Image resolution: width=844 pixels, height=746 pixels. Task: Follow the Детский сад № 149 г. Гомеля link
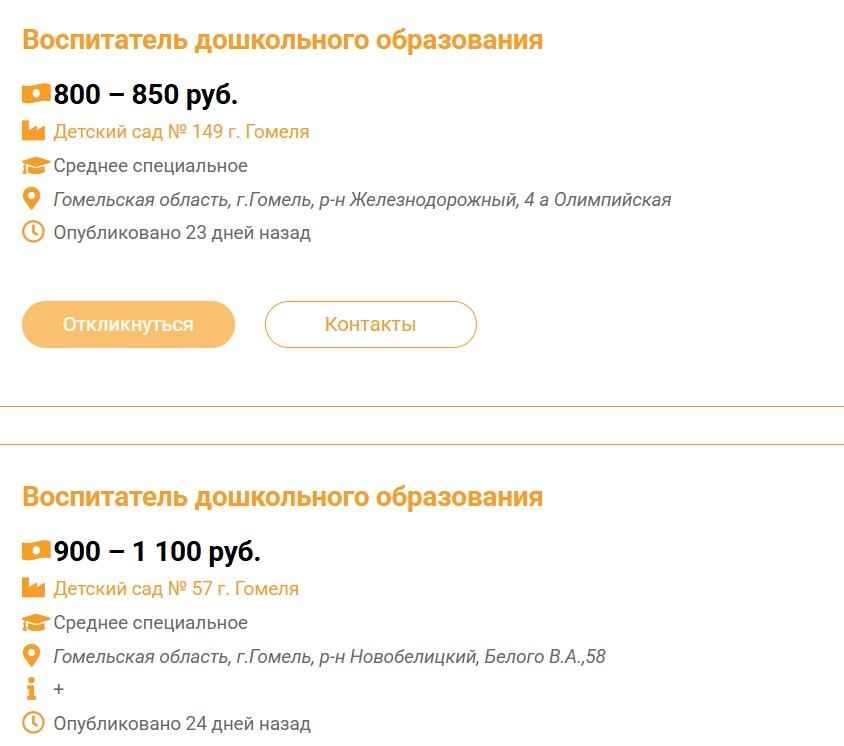(x=181, y=131)
